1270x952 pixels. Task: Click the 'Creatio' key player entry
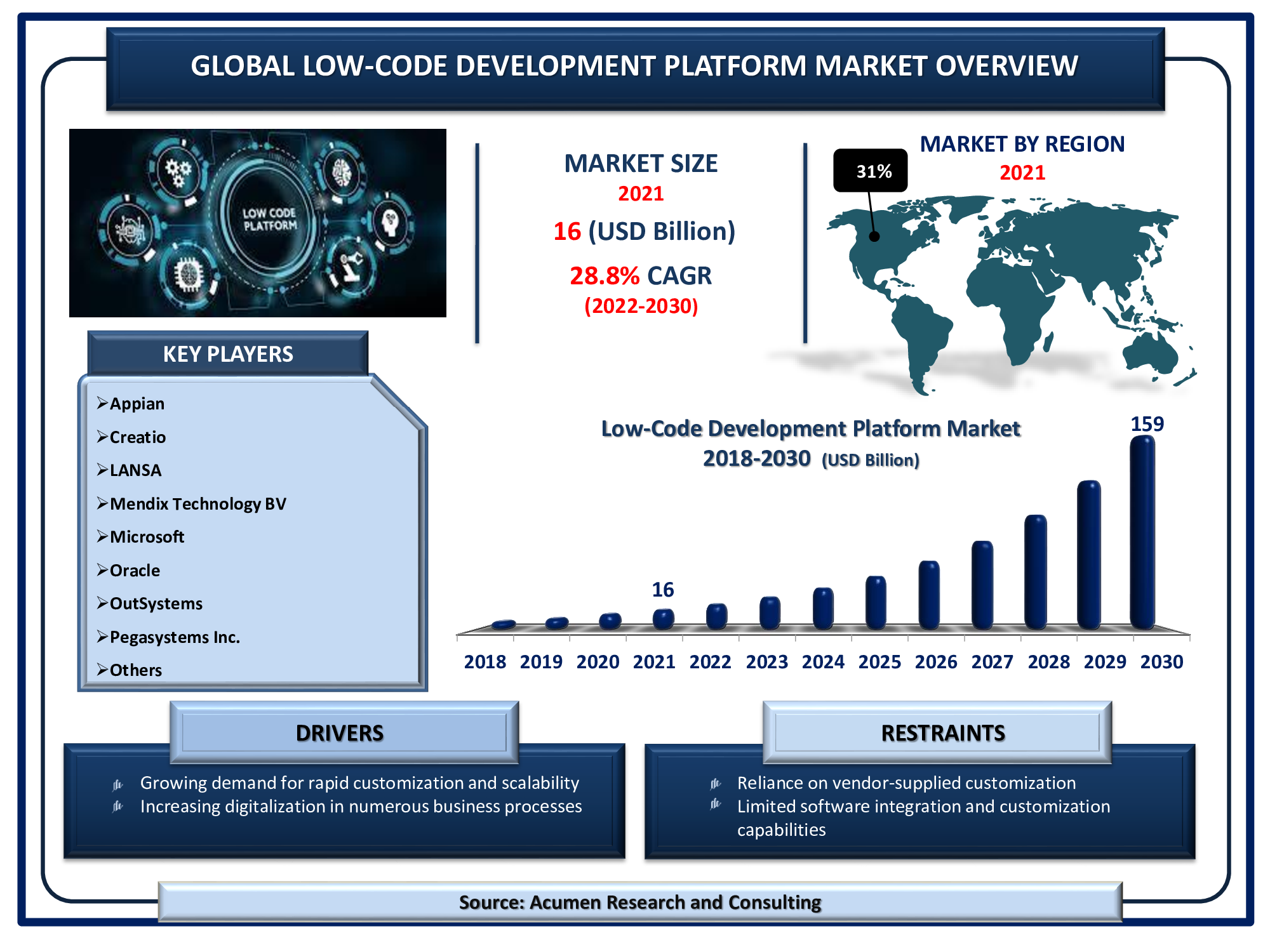point(138,437)
